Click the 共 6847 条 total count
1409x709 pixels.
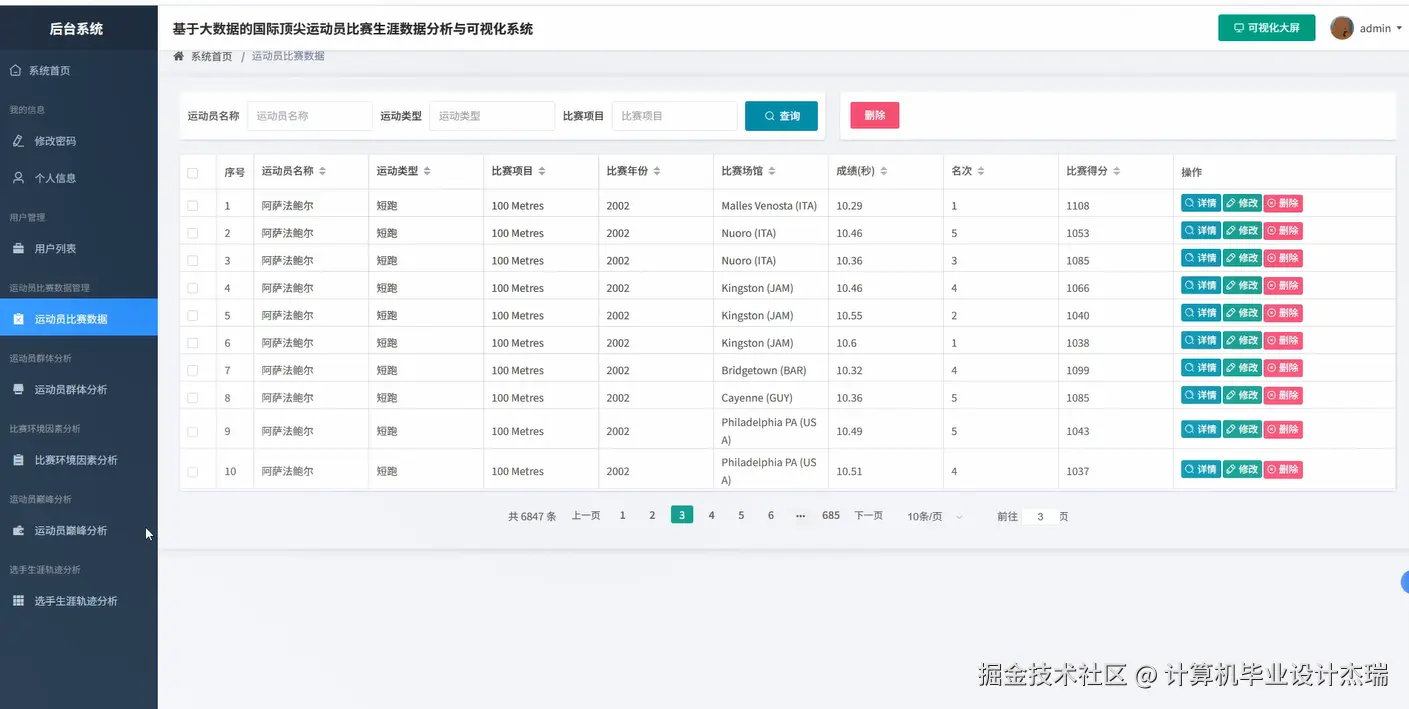pyautogui.click(x=532, y=517)
